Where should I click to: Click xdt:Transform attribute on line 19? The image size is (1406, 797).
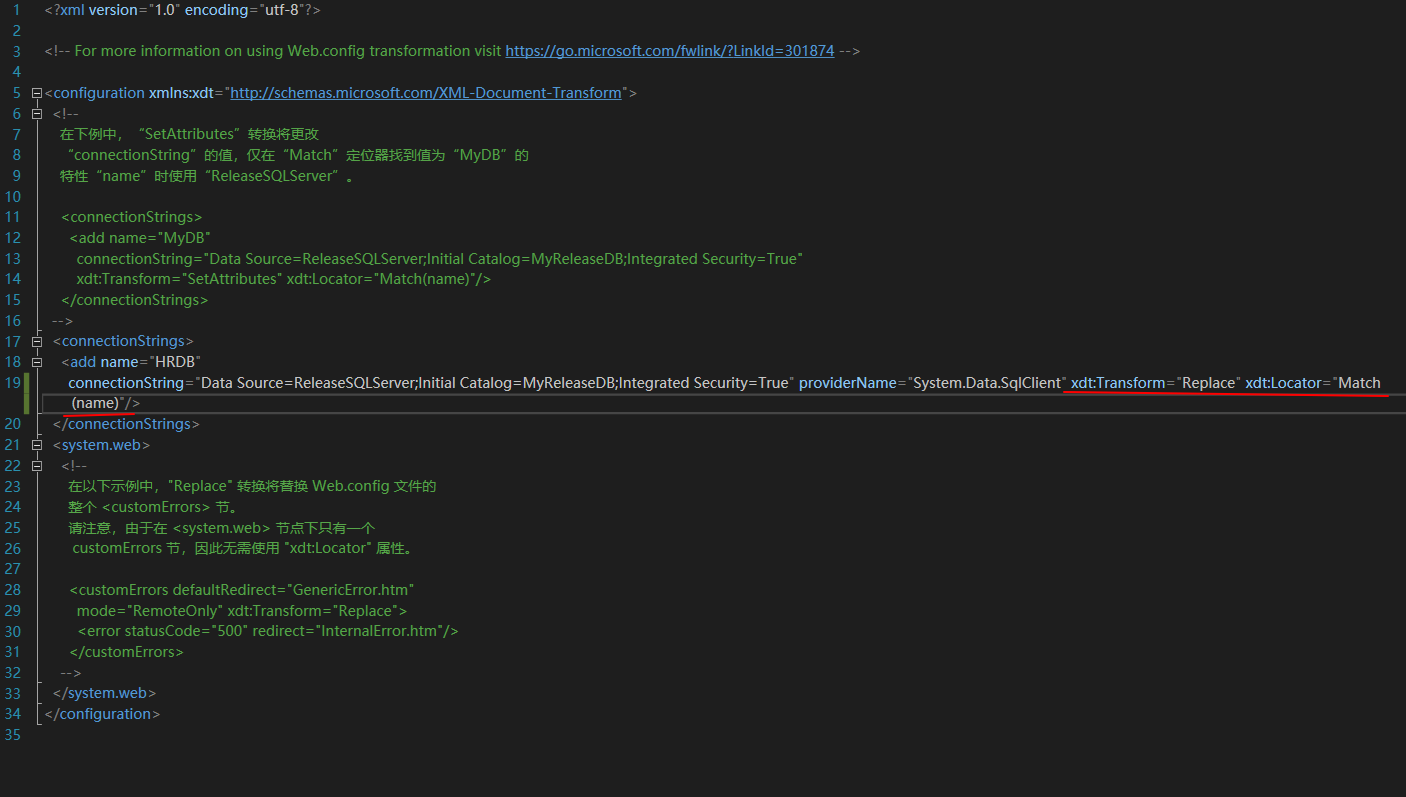[1118, 383]
